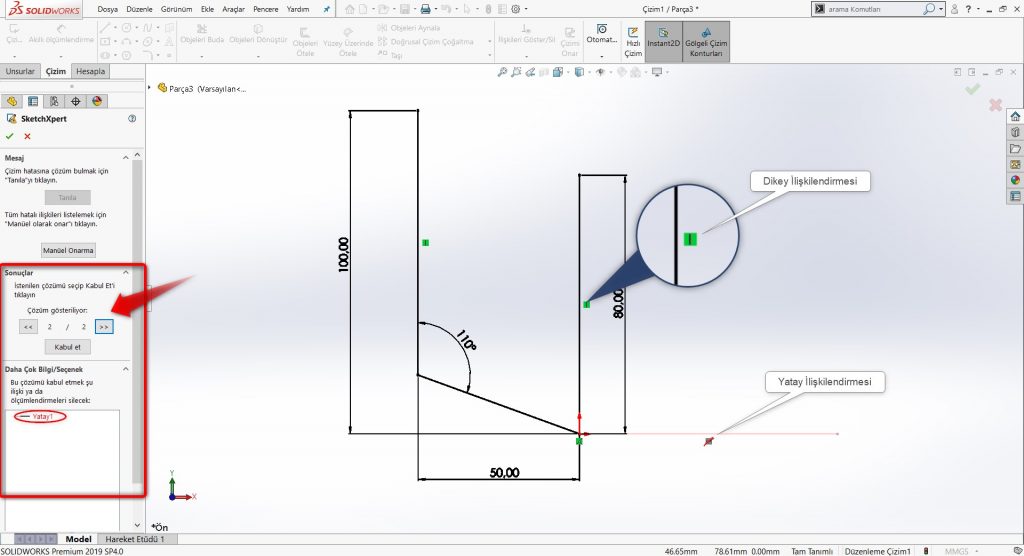Click the print icon in top toolbar
The height and width of the screenshot is (556, 1024).
[x=425, y=8]
